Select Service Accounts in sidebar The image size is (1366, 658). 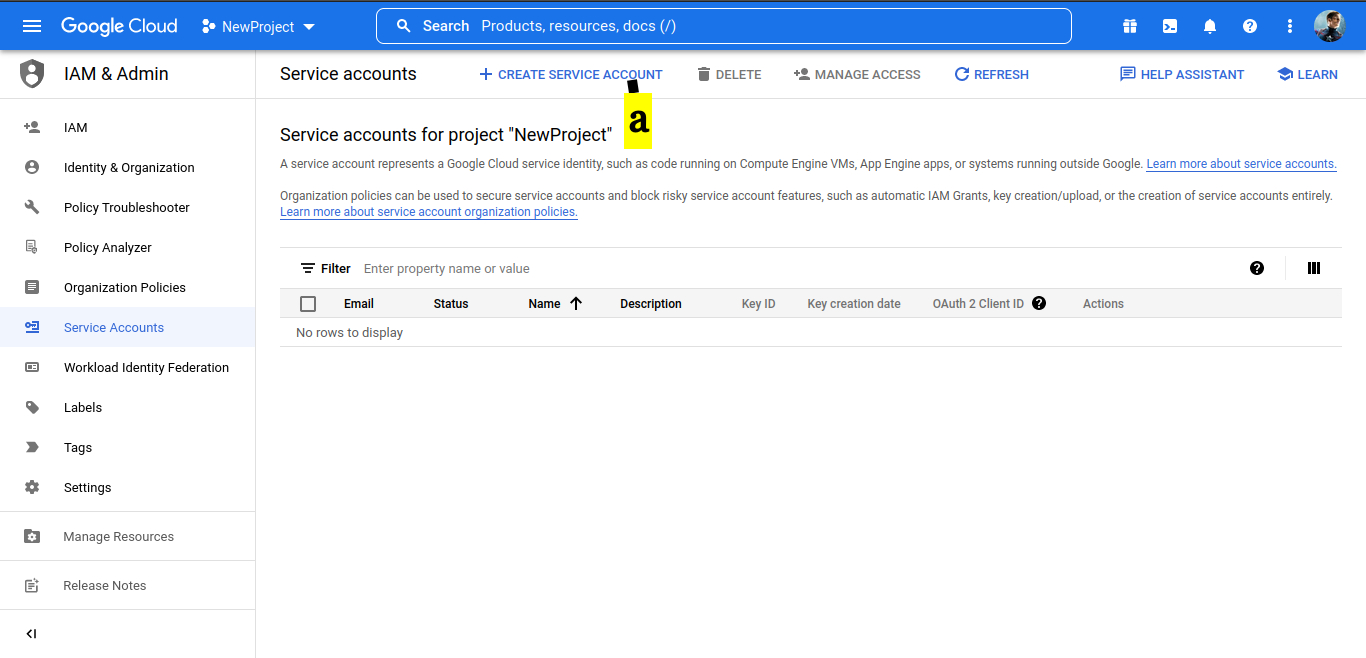[127, 327]
